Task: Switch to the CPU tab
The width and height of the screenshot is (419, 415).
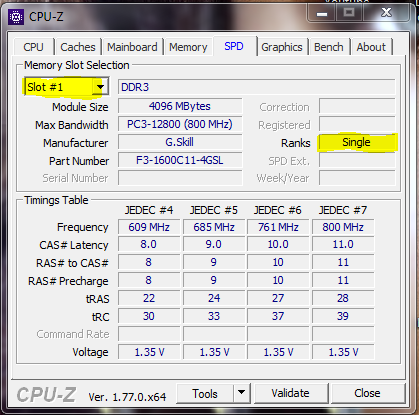Action: point(33,47)
